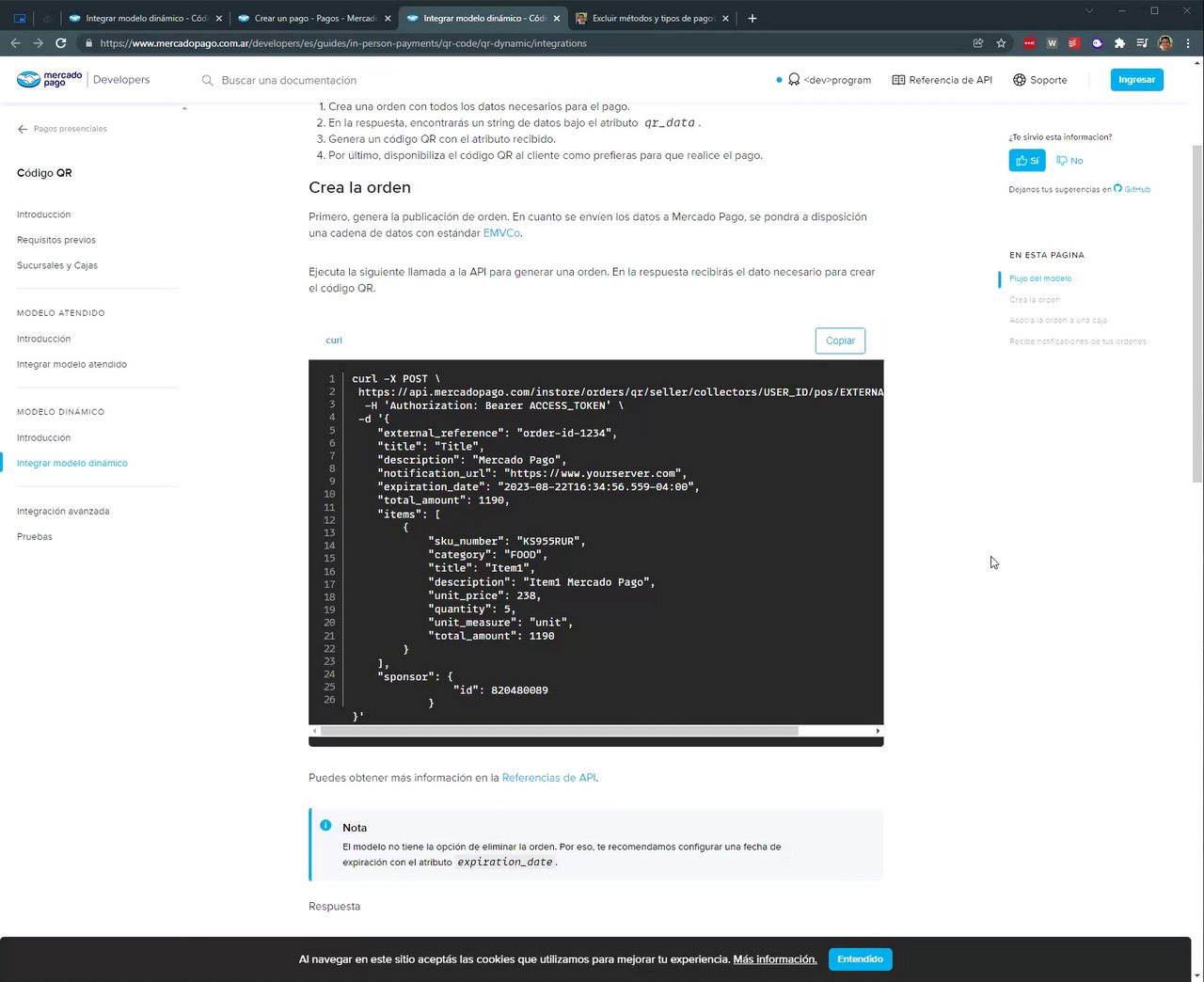Bookmark this page with star icon
Viewport: 1204px width, 982px height.
(1001, 43)
